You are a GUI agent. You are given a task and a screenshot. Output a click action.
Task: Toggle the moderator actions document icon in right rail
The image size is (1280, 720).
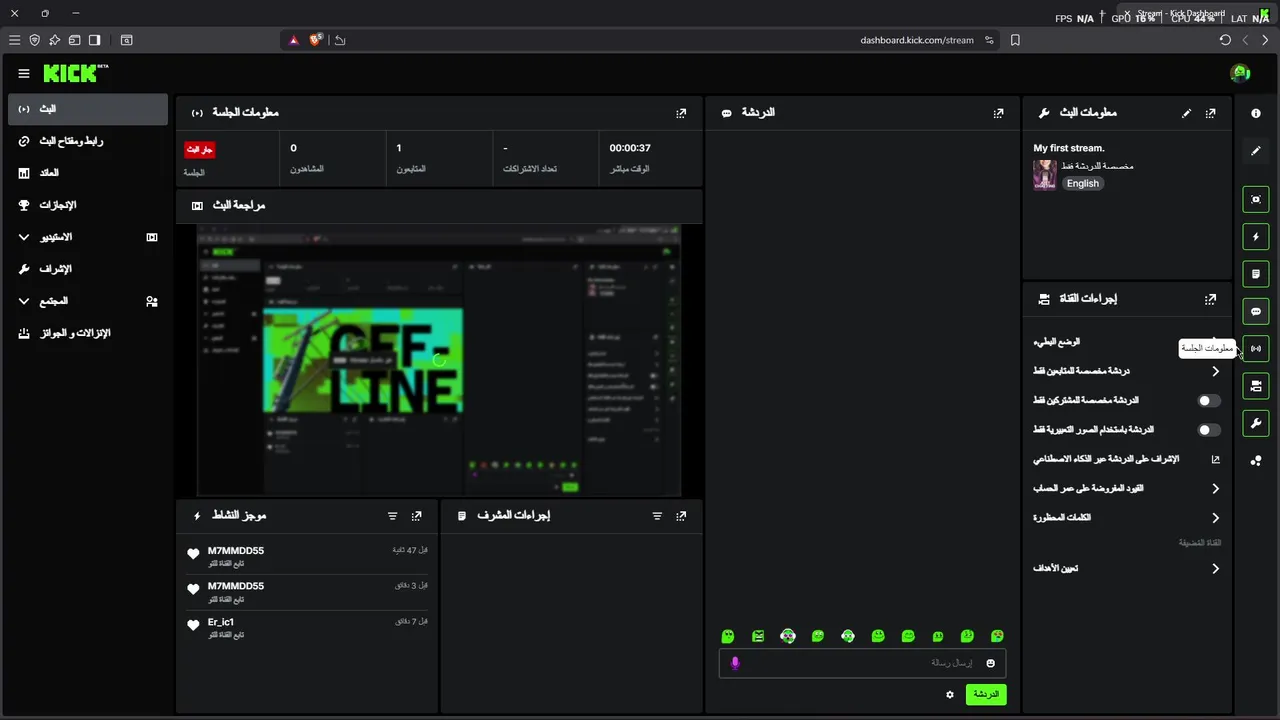[1256, 274]
